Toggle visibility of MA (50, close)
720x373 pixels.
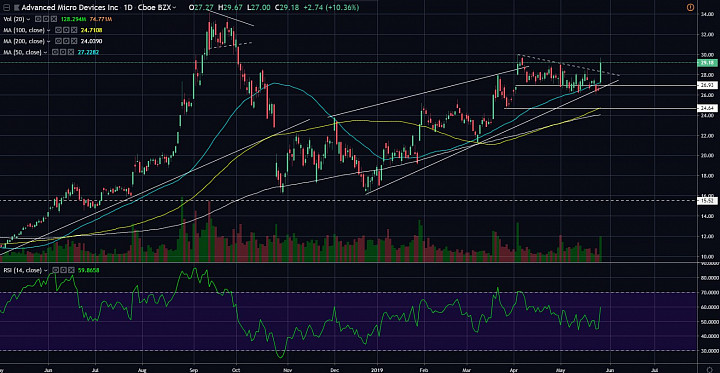pos(55,52)
